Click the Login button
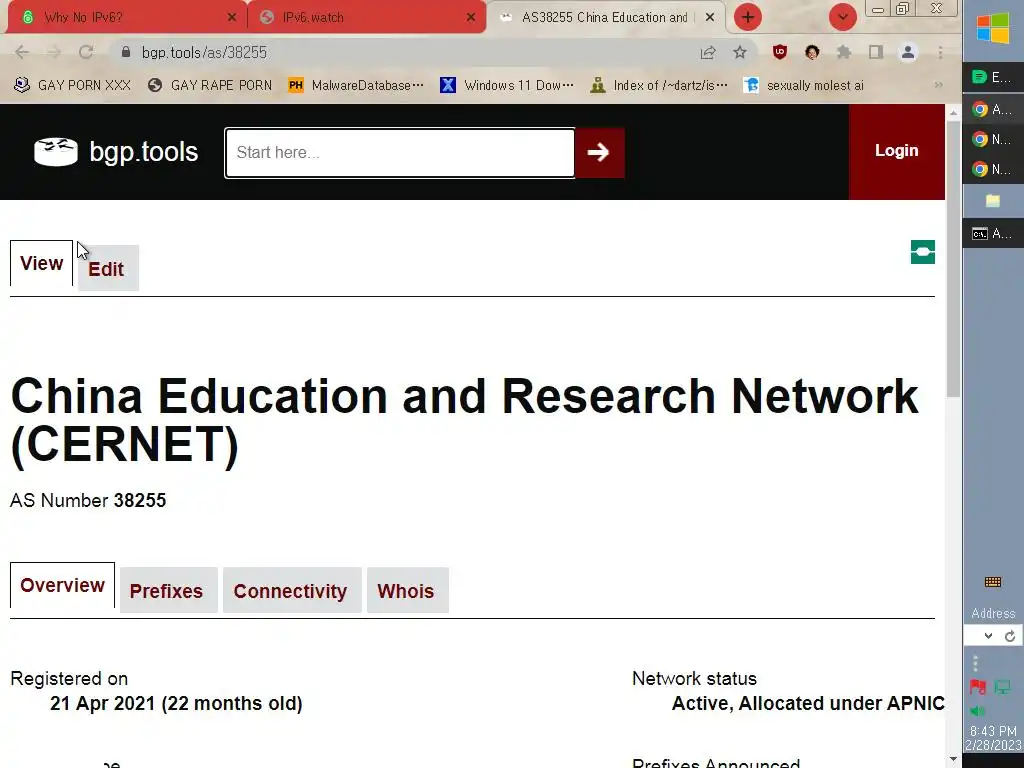This screenshot has height=768, width=1024. (897, 152)
